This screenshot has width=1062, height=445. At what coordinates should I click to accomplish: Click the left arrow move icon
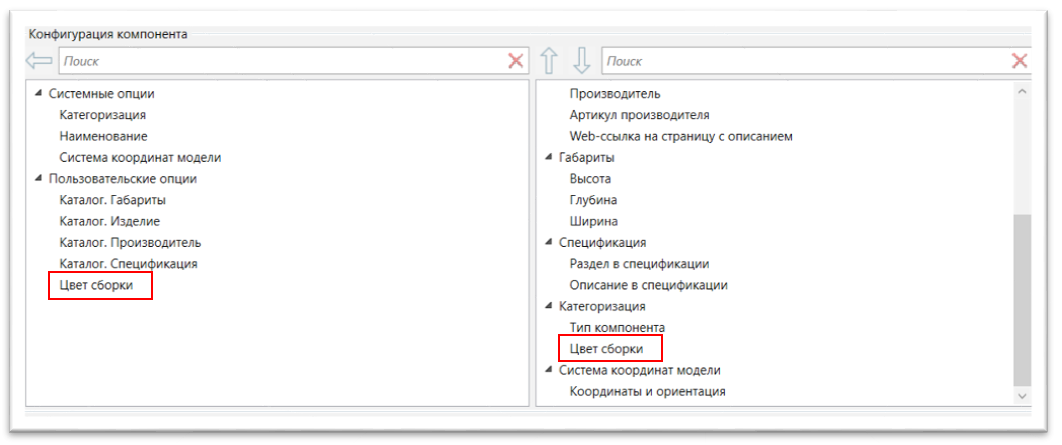click(39, 61)
